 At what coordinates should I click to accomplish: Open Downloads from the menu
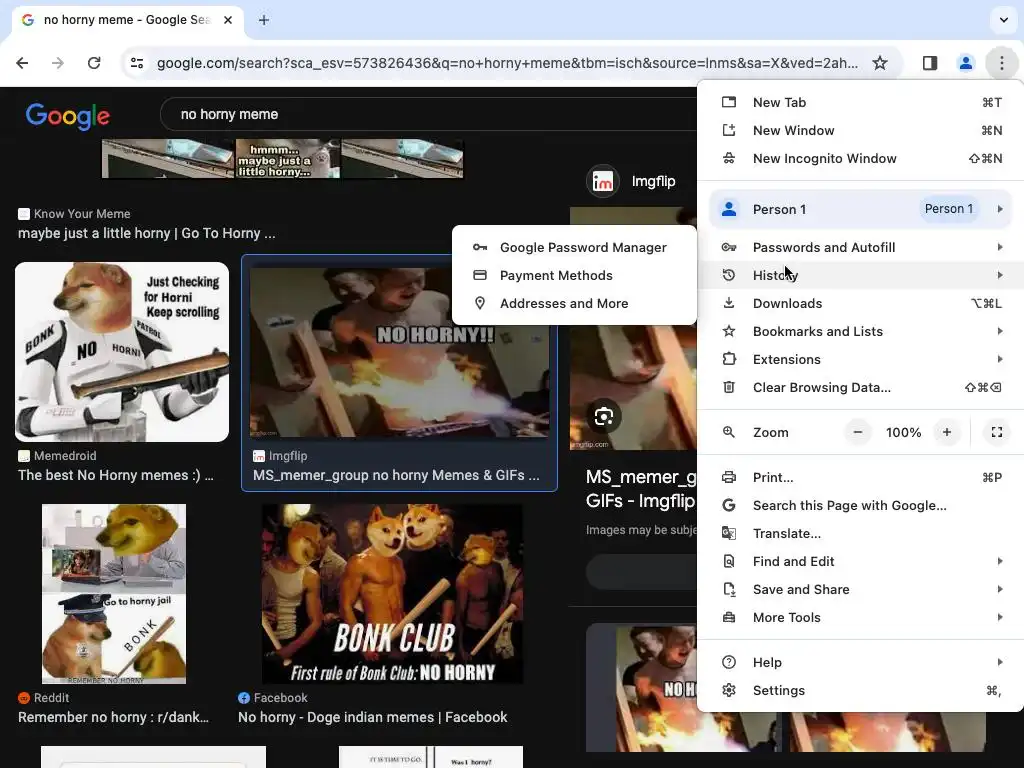[x=861, y=304]
